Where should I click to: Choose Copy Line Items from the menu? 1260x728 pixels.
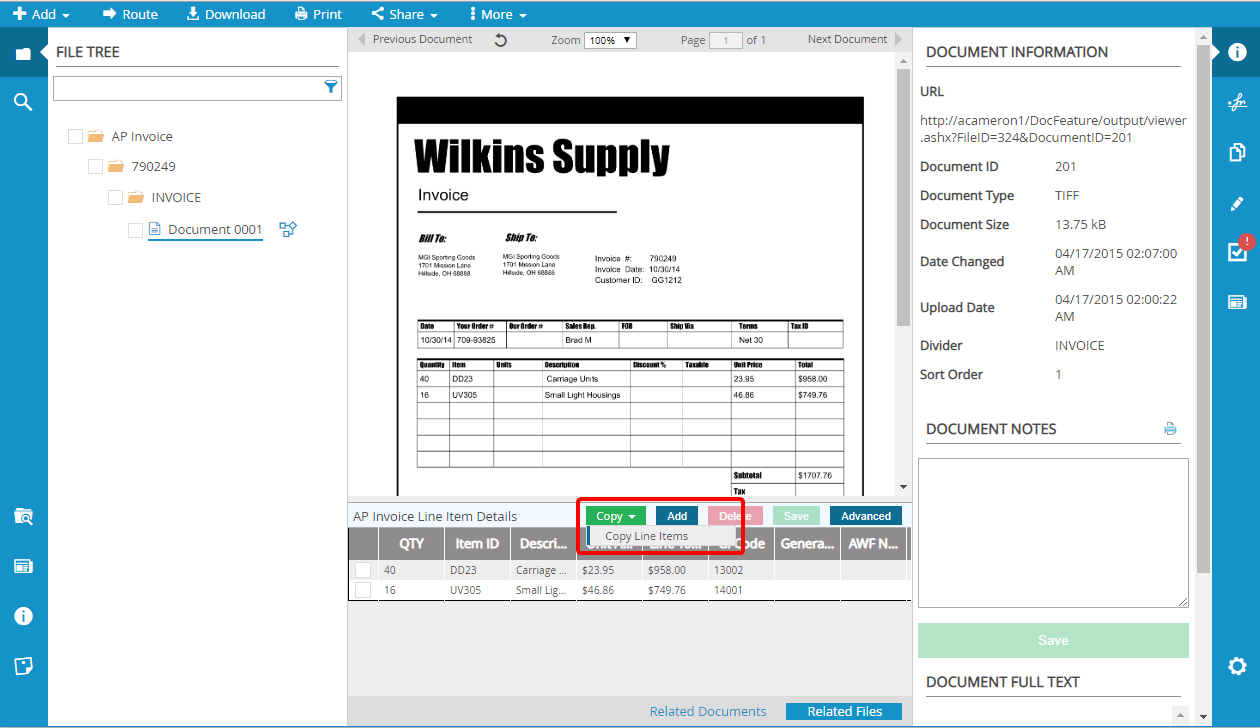point(647,536)
